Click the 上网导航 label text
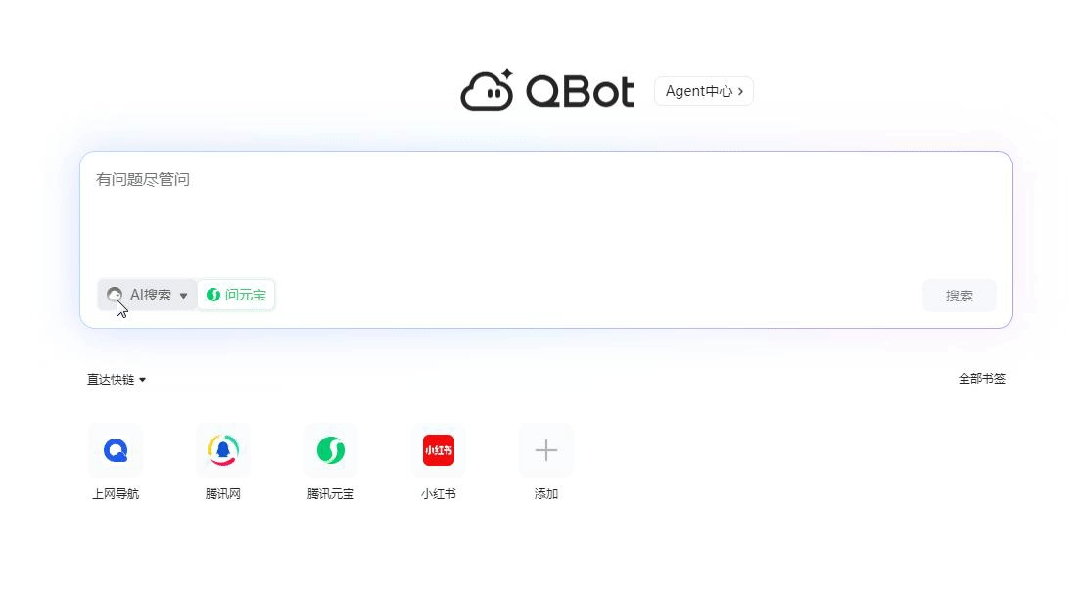 point(116,494)
